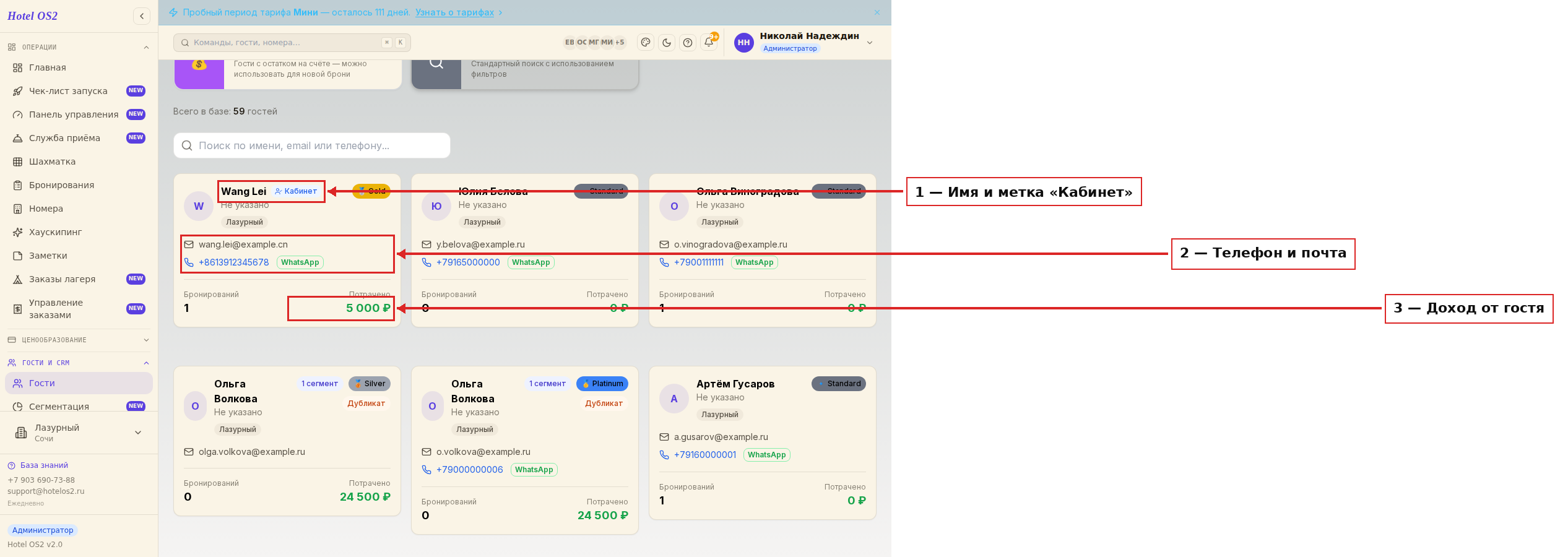
Task: Click Wang Lei's phone number +8613912345678
Action: (234, 262)
